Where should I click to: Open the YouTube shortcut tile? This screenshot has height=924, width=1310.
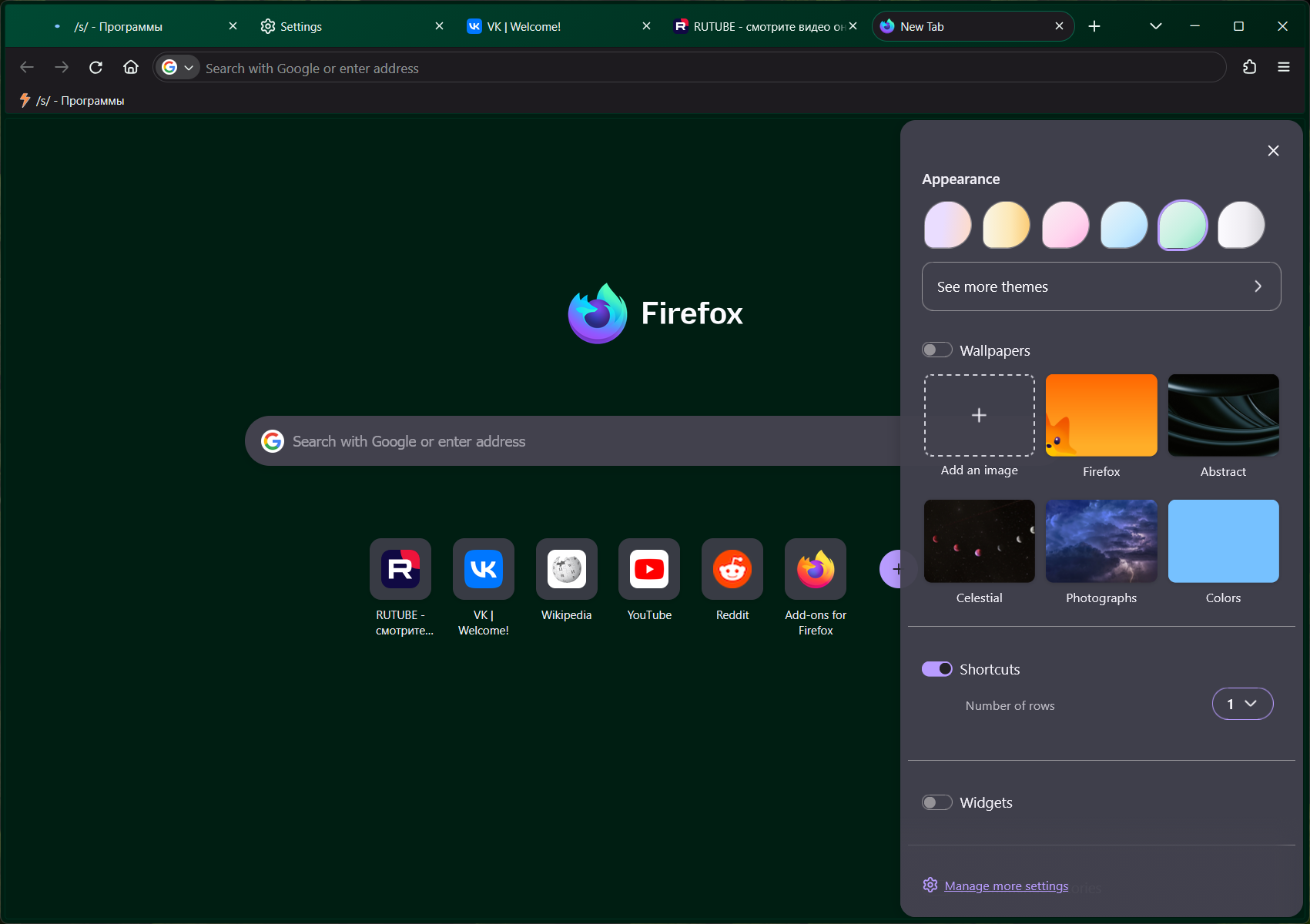click(649, 569)
